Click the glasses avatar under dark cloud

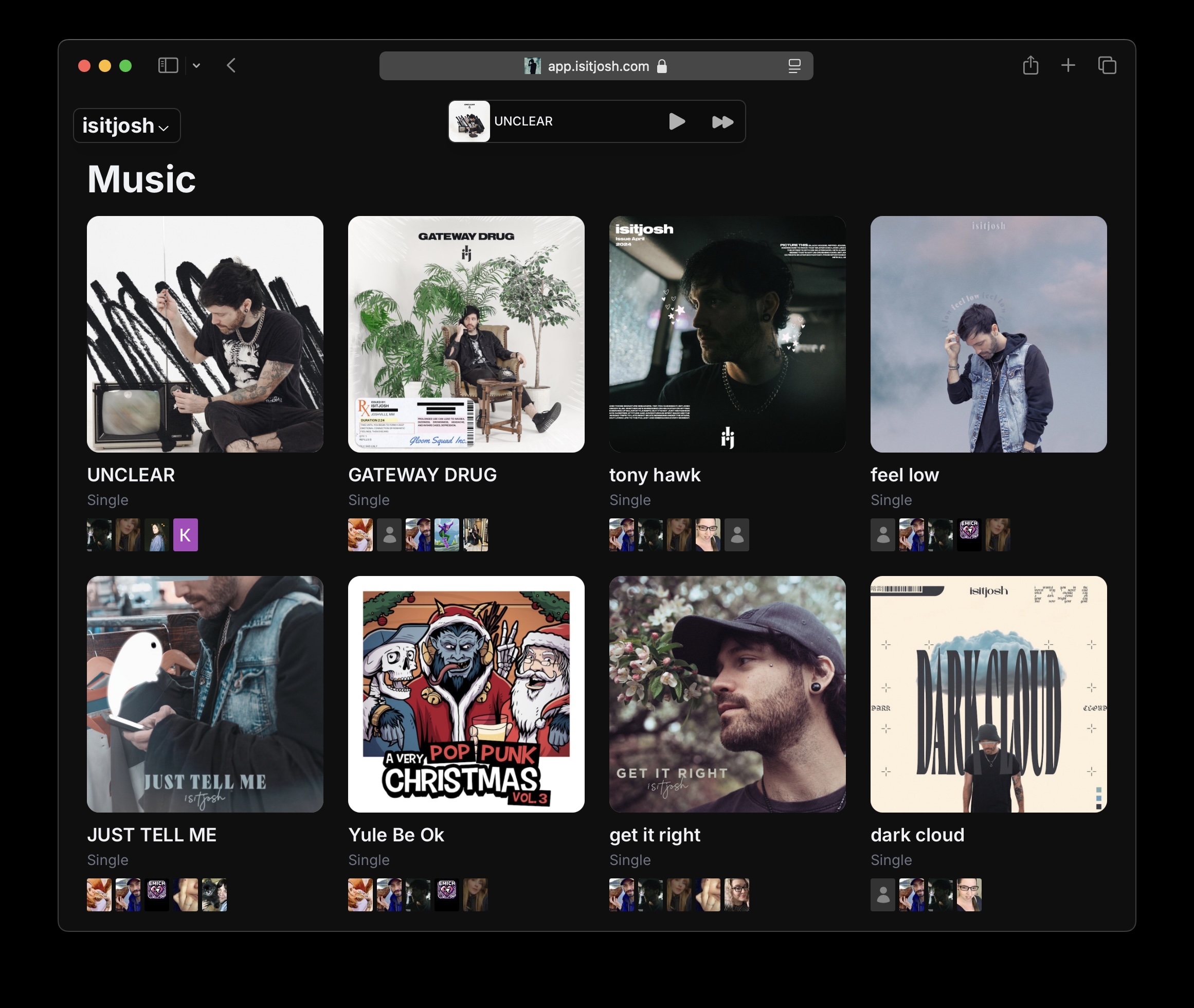point(969,895)
